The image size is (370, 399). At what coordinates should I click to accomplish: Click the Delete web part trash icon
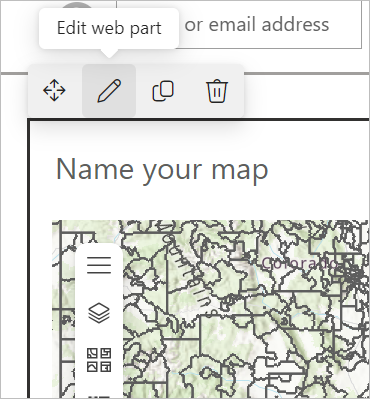pyautogui.click(x=217, y=91)
